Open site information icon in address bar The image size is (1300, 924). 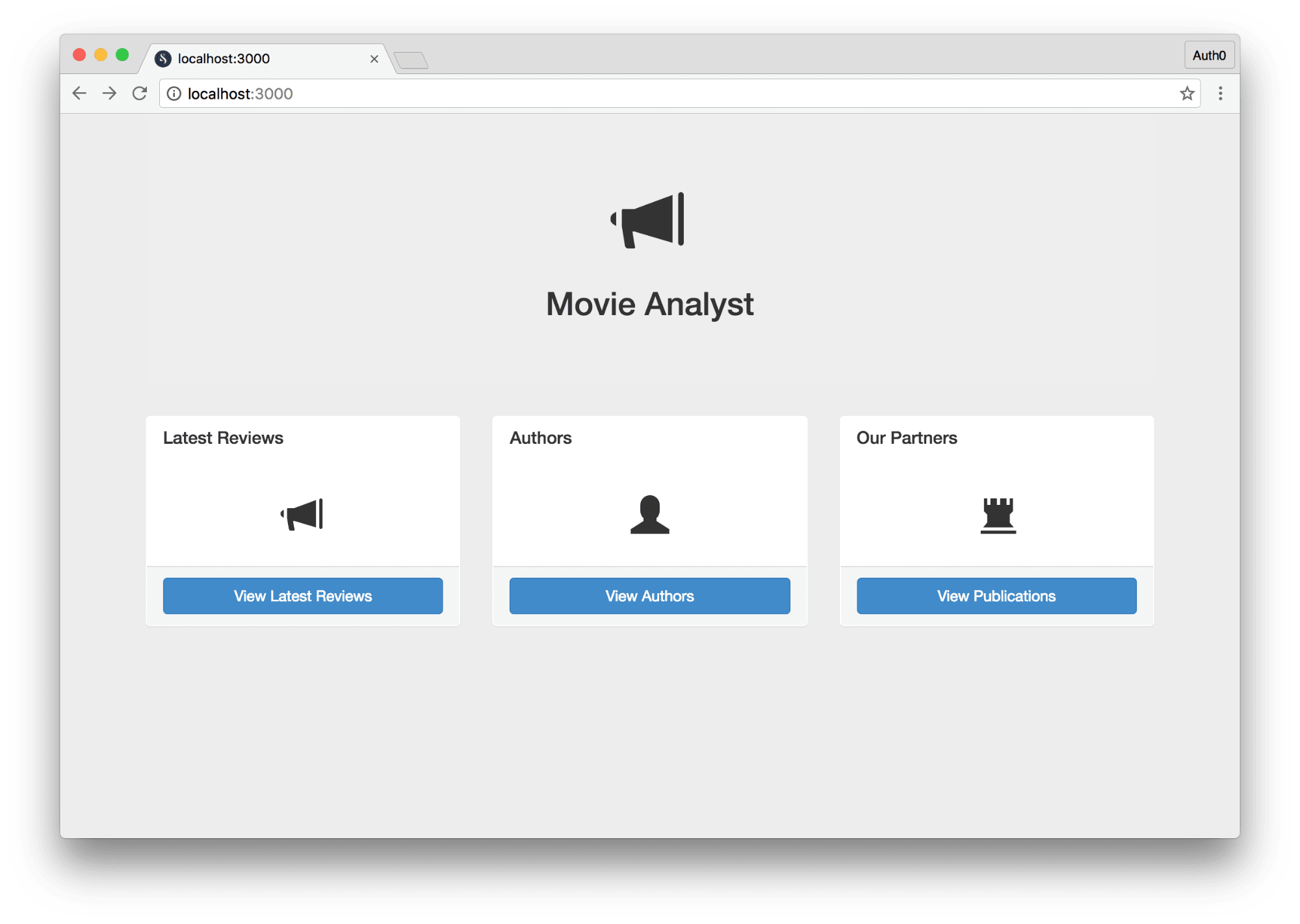(x=174, y=94)
